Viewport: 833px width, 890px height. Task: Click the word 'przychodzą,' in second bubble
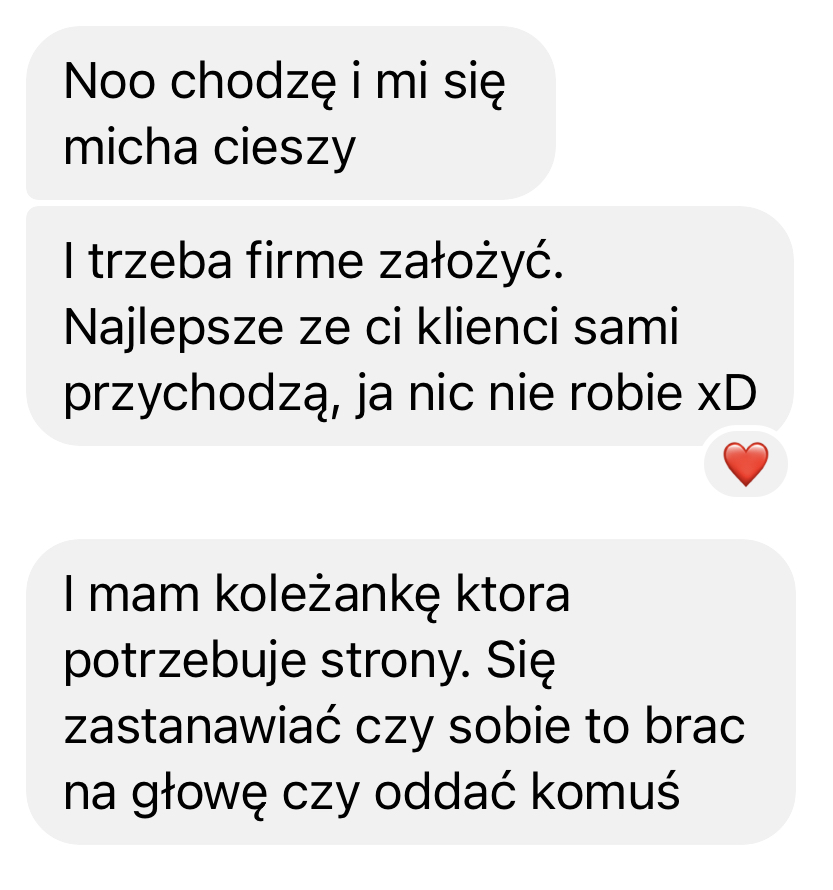(201, 394)
